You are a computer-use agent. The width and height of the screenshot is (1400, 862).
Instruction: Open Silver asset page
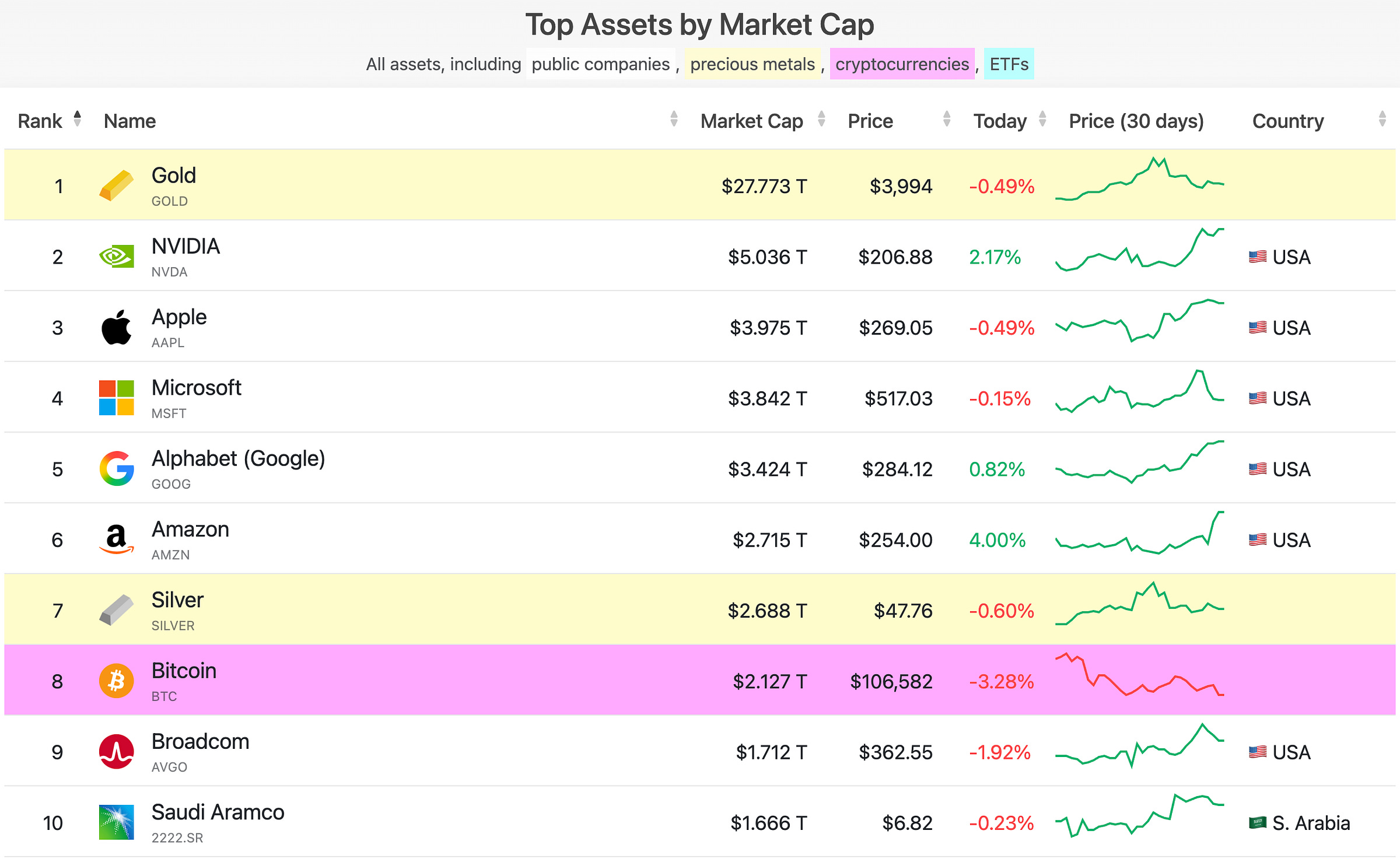coord(177,600)
